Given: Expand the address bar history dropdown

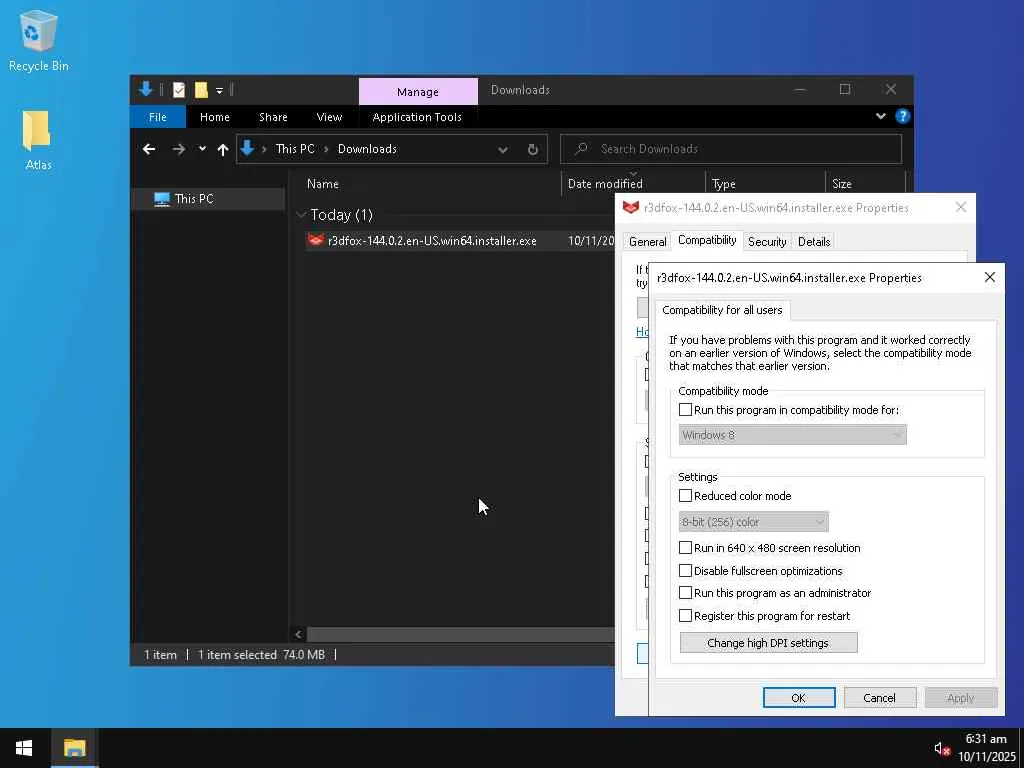Looking at the screenshot, I should pos(503,150).
